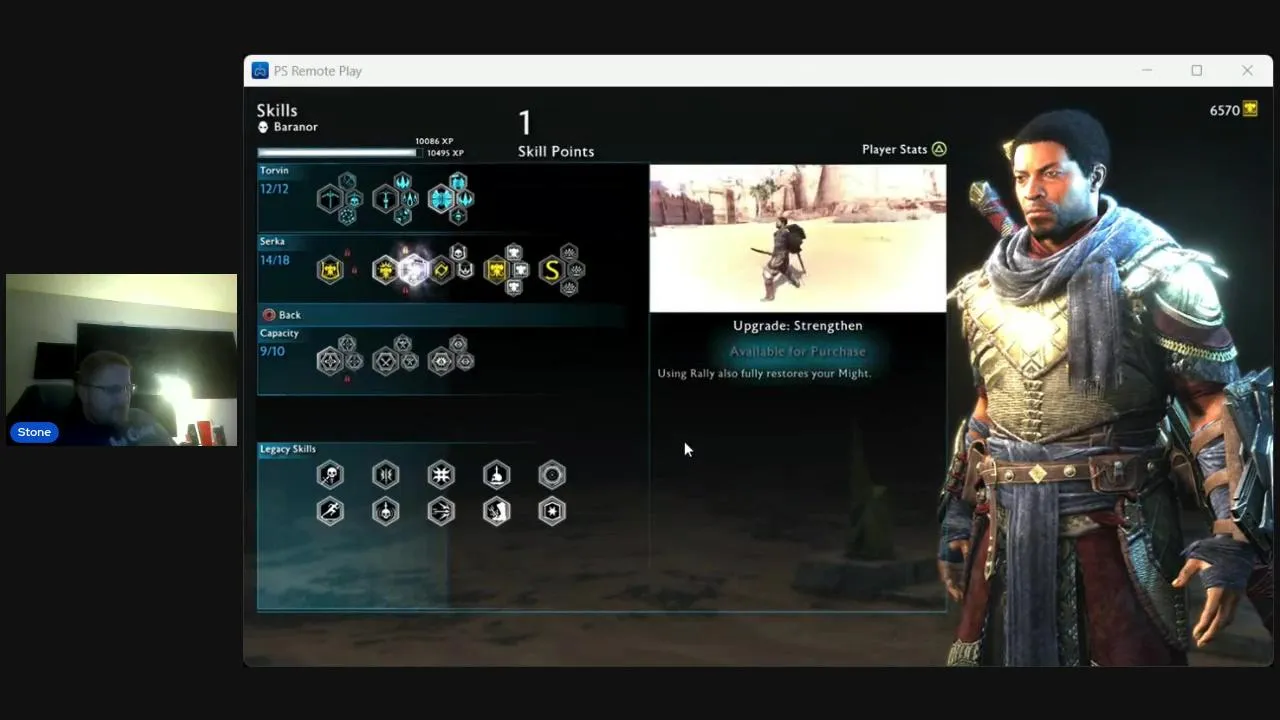1280x720 pixels.
Task: Click the Stone name badge
Action: coord(34,432)
